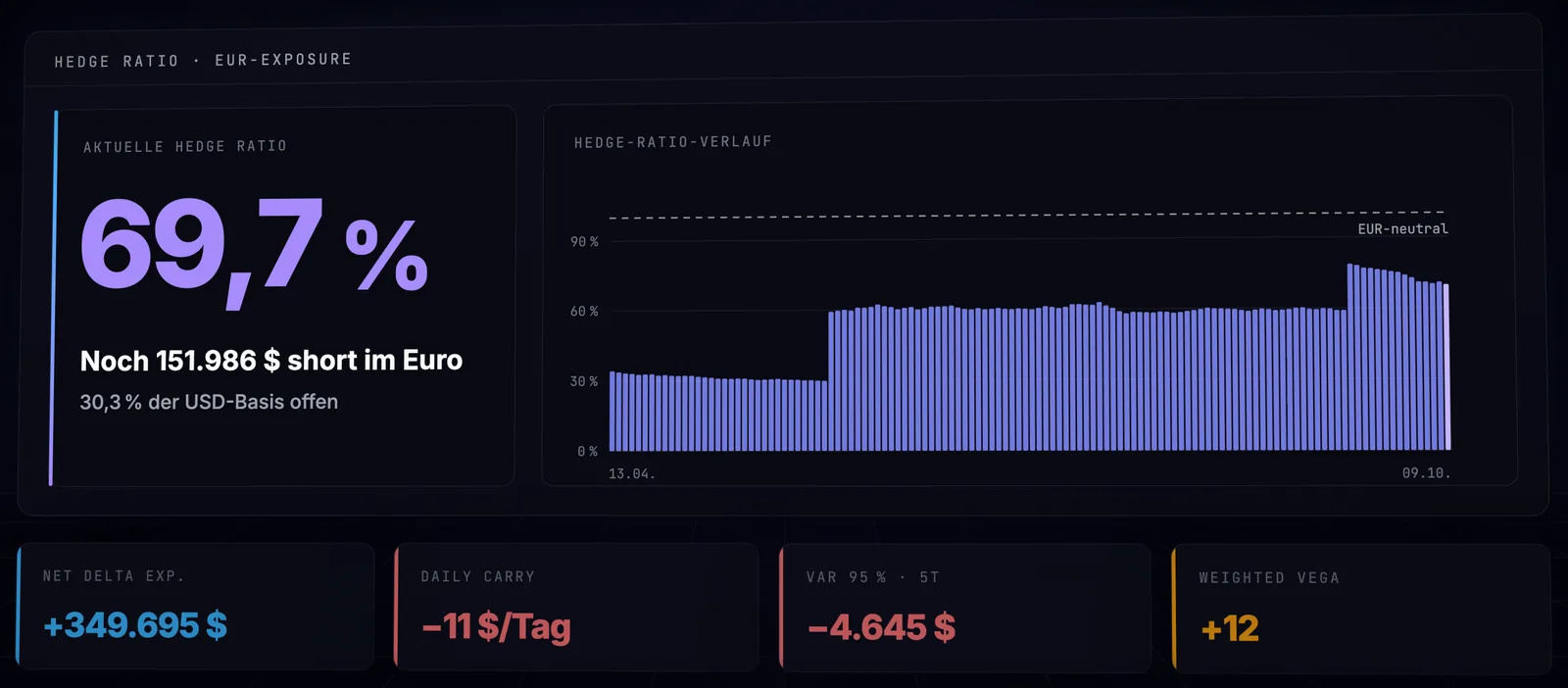Click the 30 % y-axis label
Screen dimensions: 1568x688
[584, 381]
